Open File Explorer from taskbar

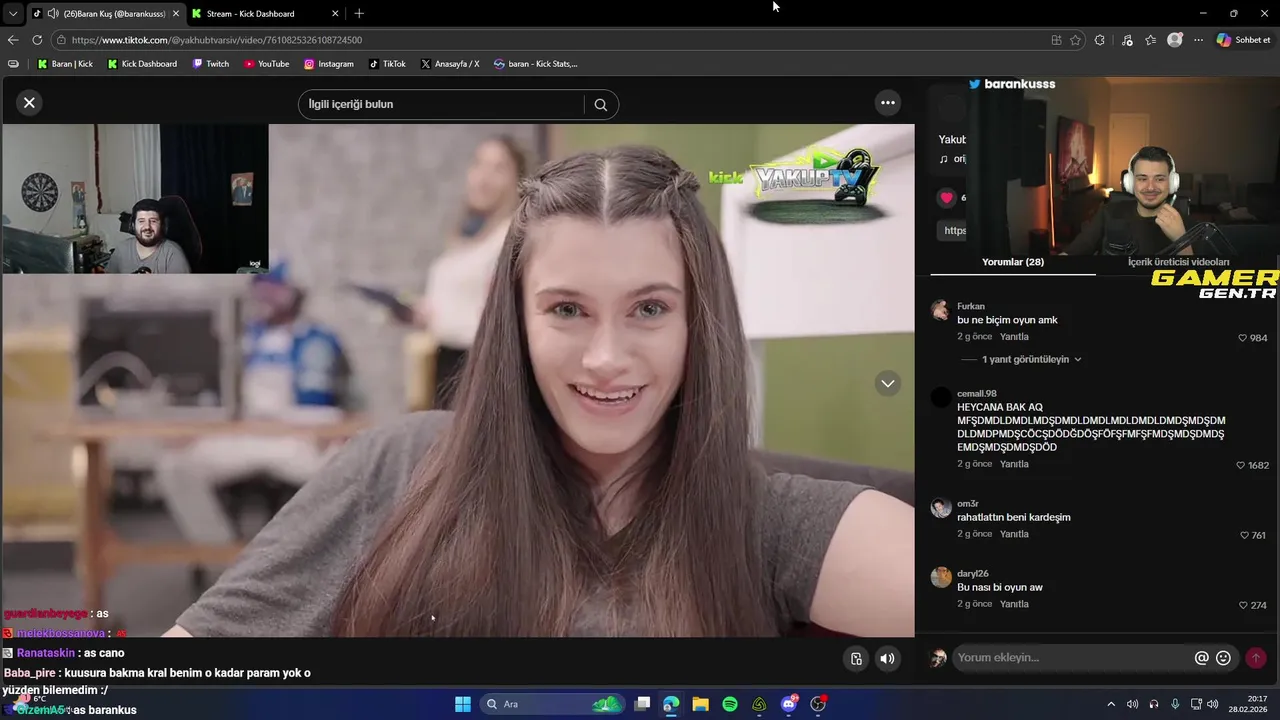coord(700,704)
